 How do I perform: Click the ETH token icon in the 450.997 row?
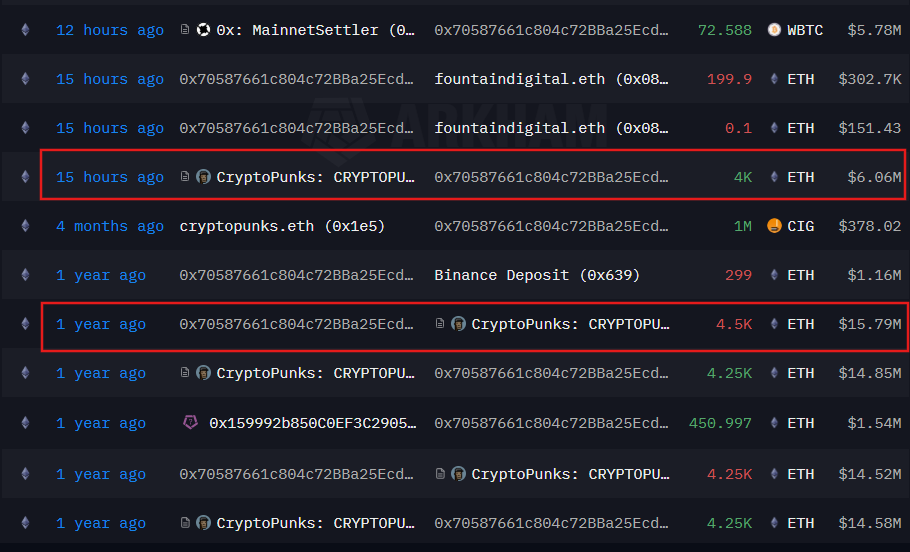click(x=774, y=423)
